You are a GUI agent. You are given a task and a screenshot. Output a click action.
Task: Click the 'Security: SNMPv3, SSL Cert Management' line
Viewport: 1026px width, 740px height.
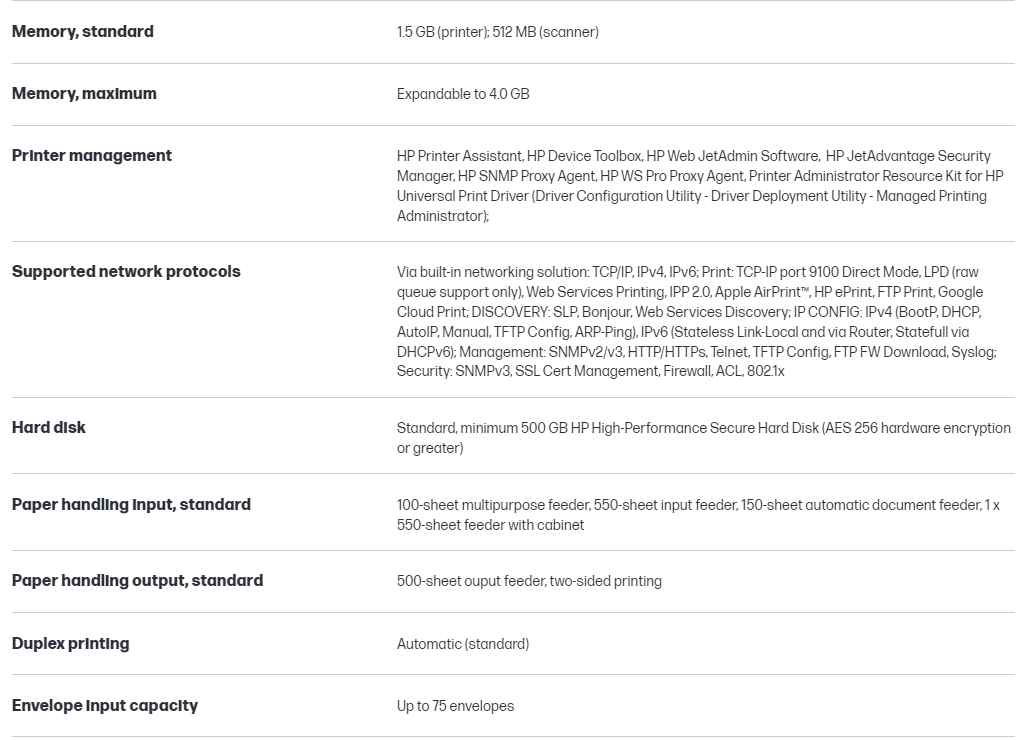(x=590, y=372)
